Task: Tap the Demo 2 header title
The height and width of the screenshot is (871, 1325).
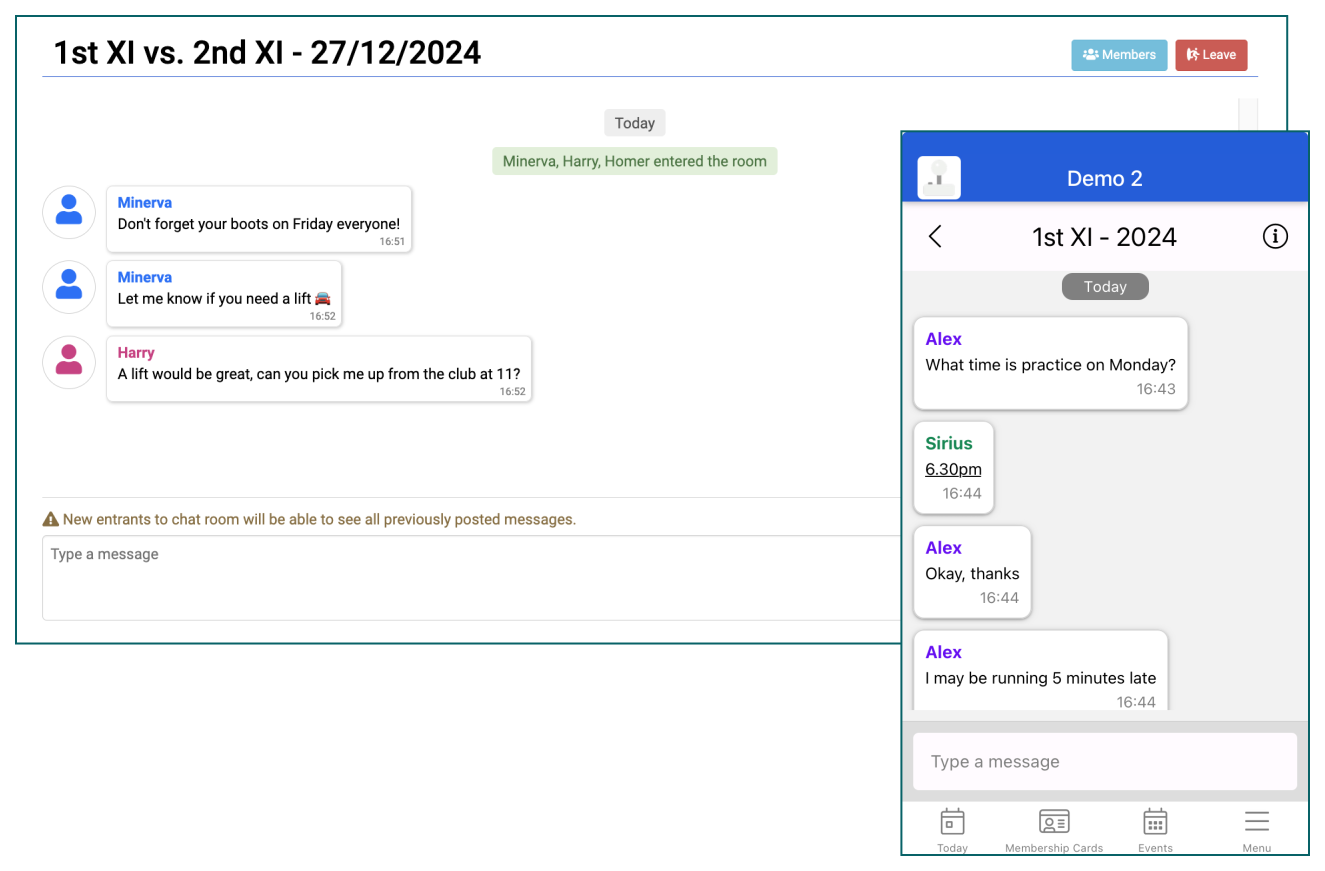Action: [x=1105, y=178]
